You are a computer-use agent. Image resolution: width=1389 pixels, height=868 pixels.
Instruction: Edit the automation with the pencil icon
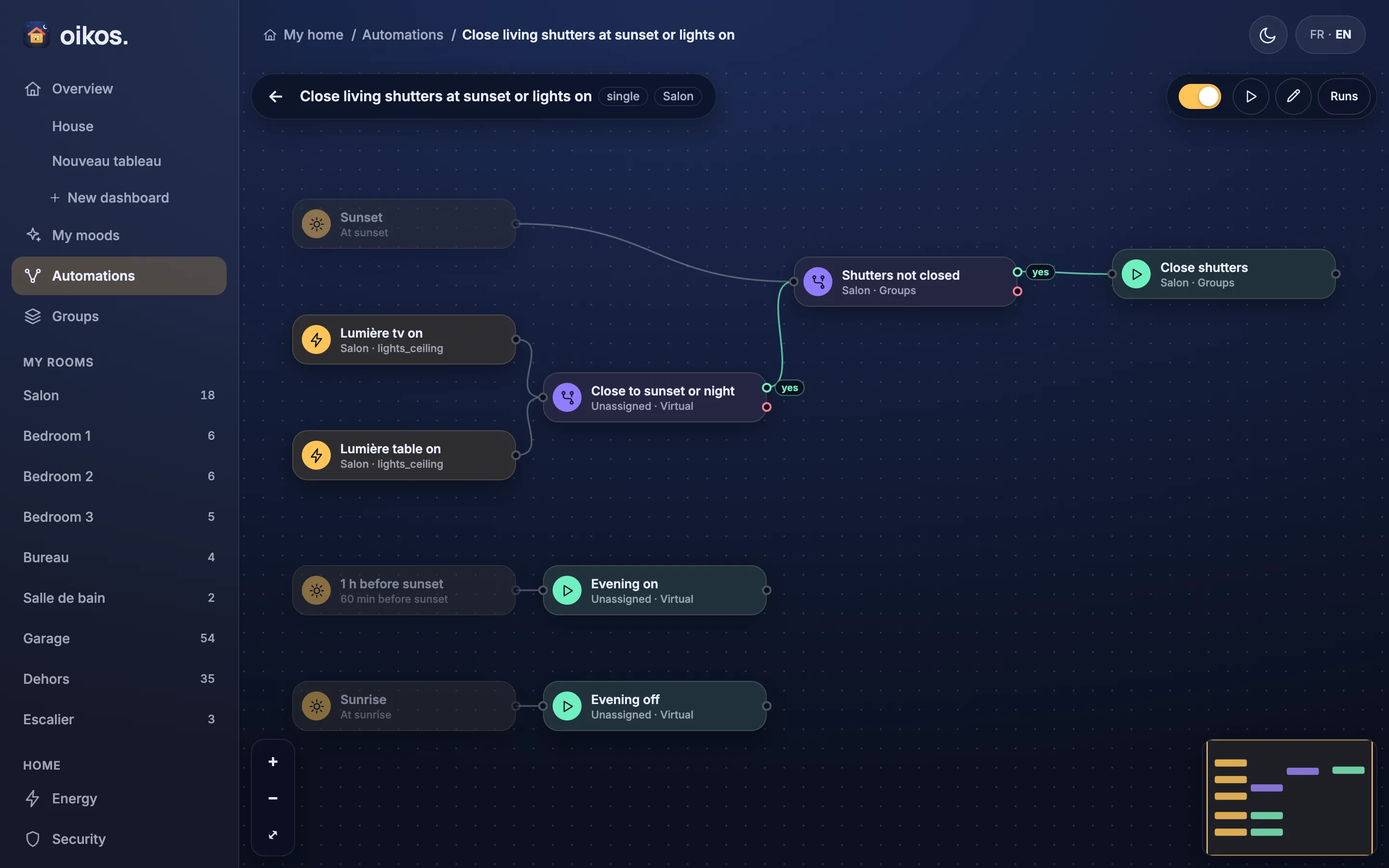1293,96
